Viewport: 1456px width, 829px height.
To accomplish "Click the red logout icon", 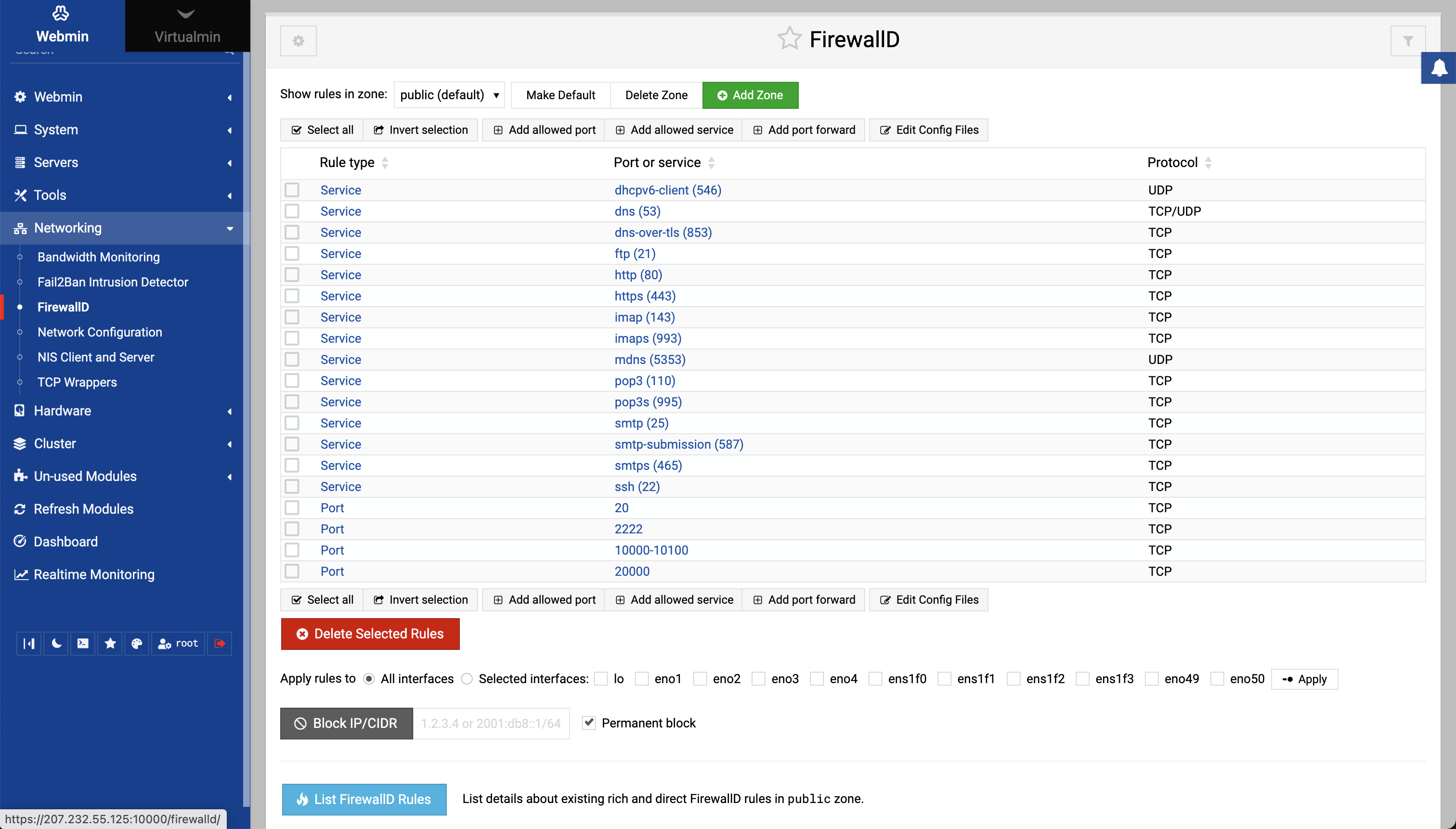I will (x=220, y=643).
